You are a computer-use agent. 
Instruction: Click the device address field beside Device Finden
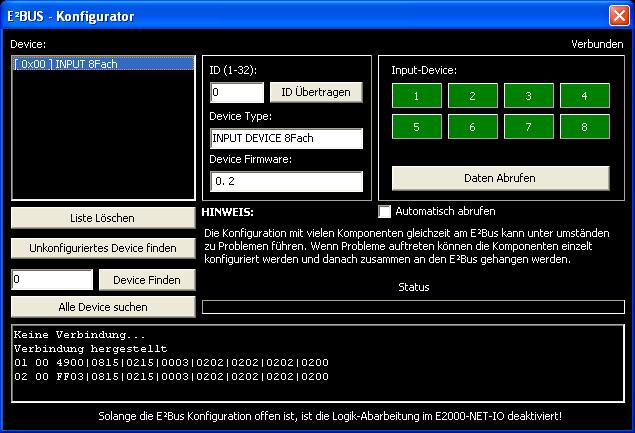pyautogui.click(x=52, y=280)
